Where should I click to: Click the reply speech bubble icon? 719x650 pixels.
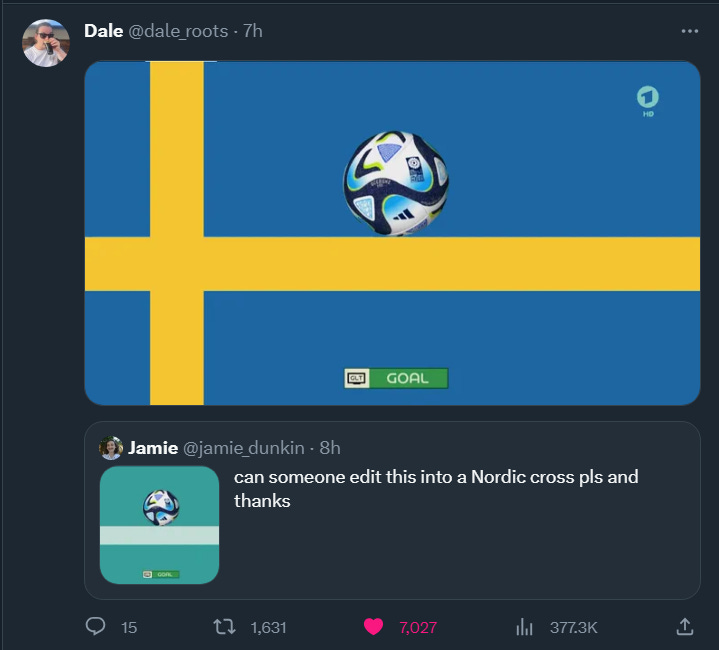tap(95, 626)
